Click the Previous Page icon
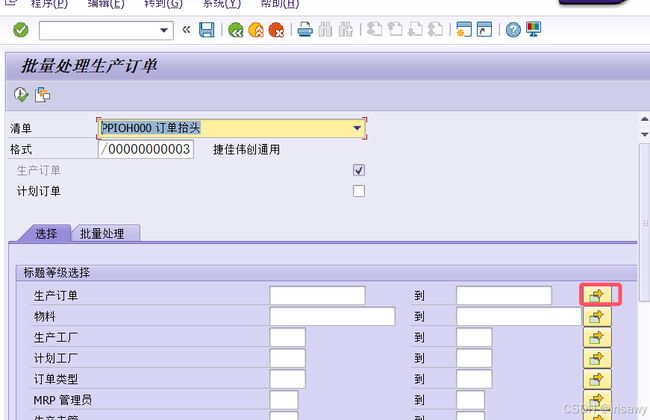 click(395, 30)
